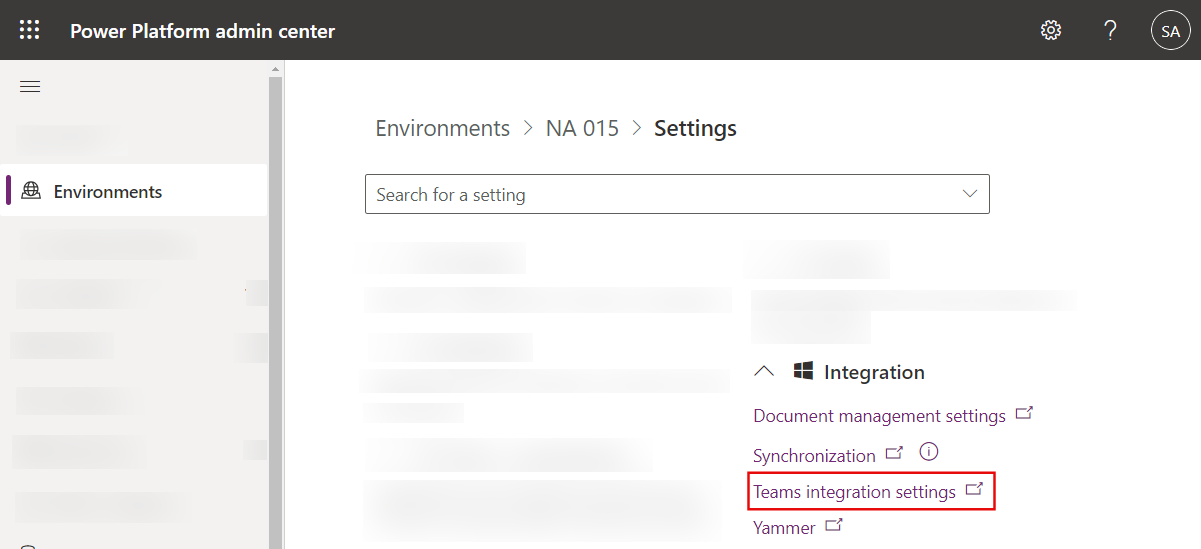This screenshot has height=549, width=1201.
Task: Click the Integration Windows logo icon
Action: (803, 371)
